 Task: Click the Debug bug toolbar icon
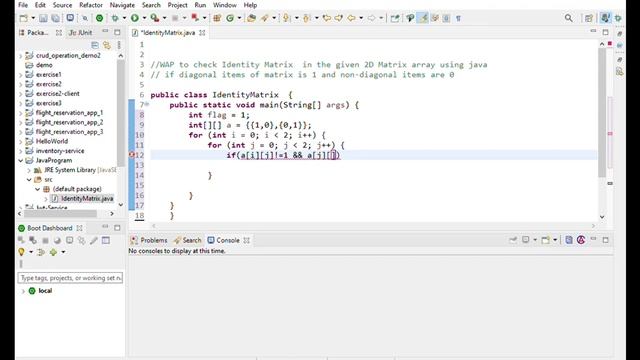115,18
